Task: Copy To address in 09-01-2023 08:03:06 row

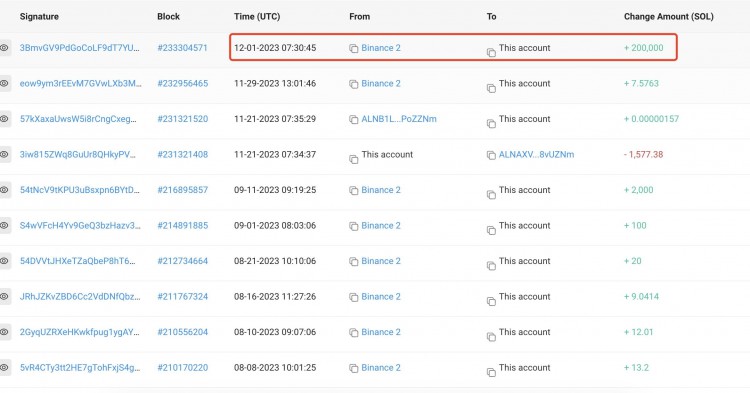Action: point(491,230)
